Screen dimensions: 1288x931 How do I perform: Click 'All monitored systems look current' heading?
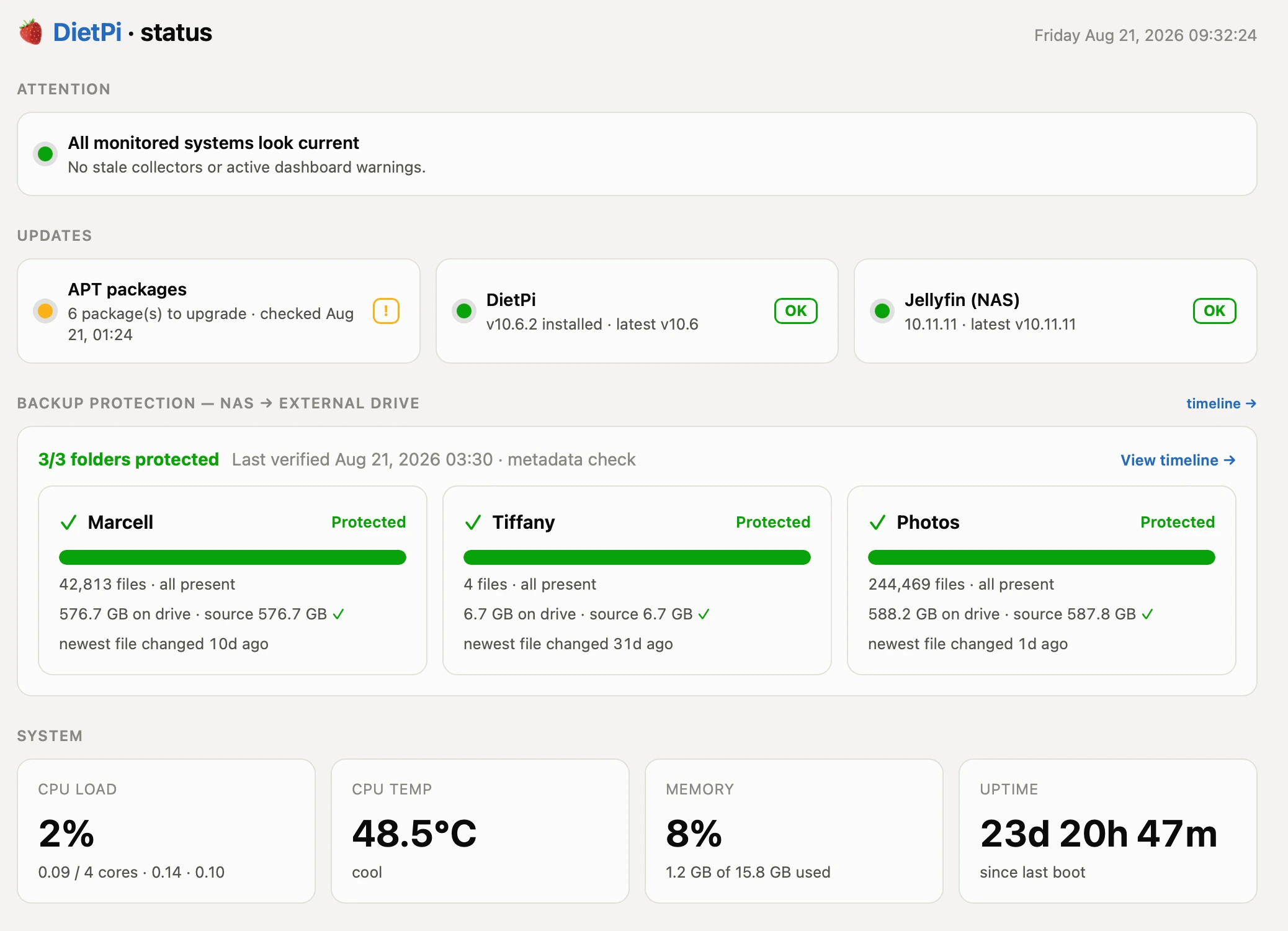(x=213, y=143)
